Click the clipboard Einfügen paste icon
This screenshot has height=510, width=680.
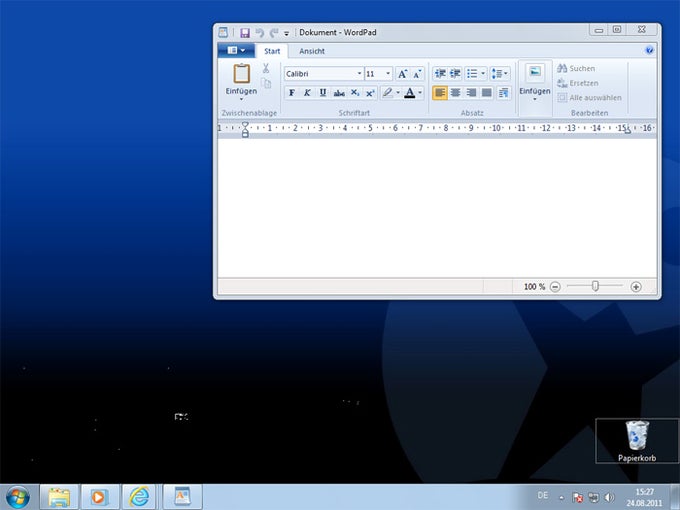coord(242,73)
